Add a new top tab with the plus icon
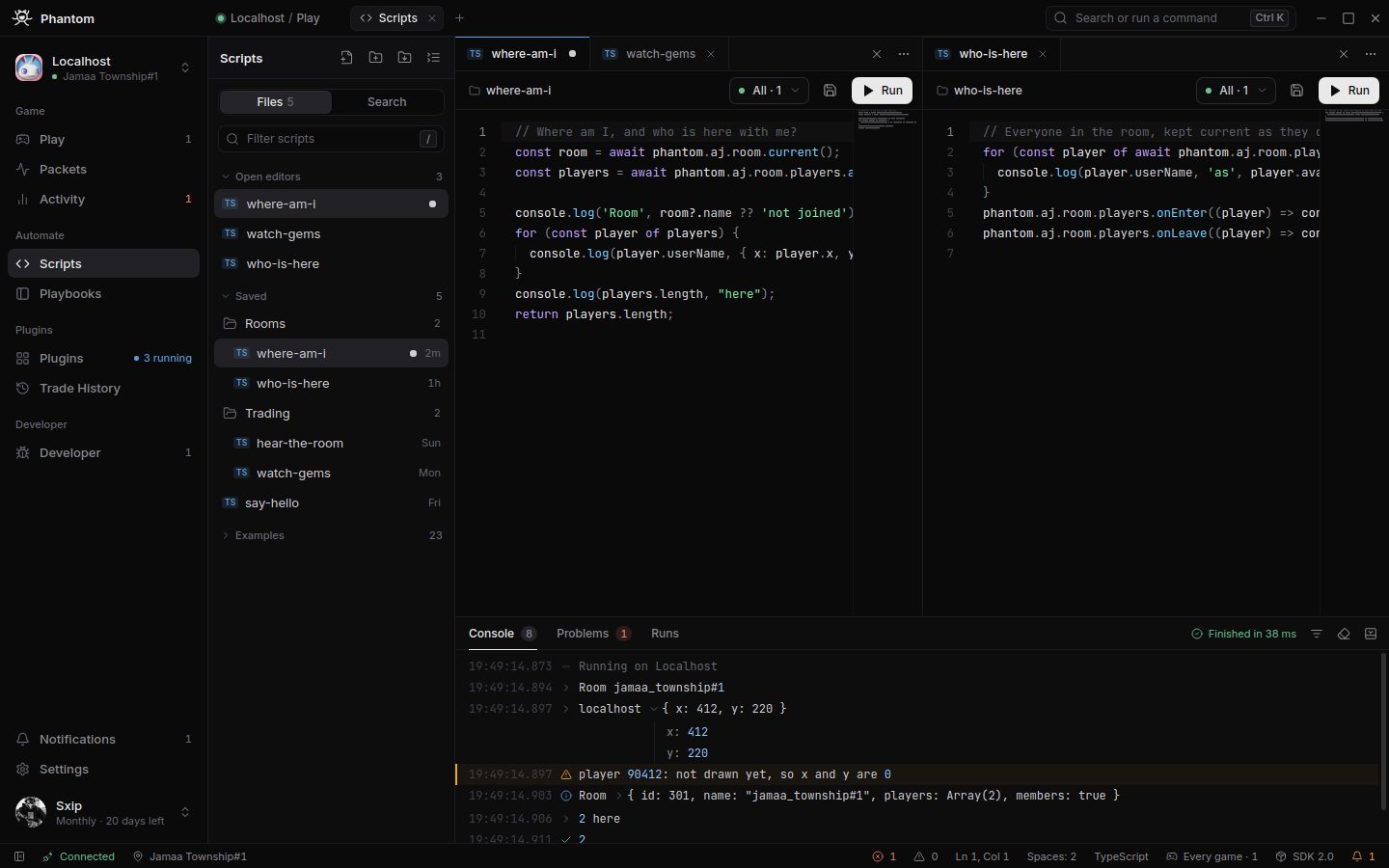 (459, 18)
